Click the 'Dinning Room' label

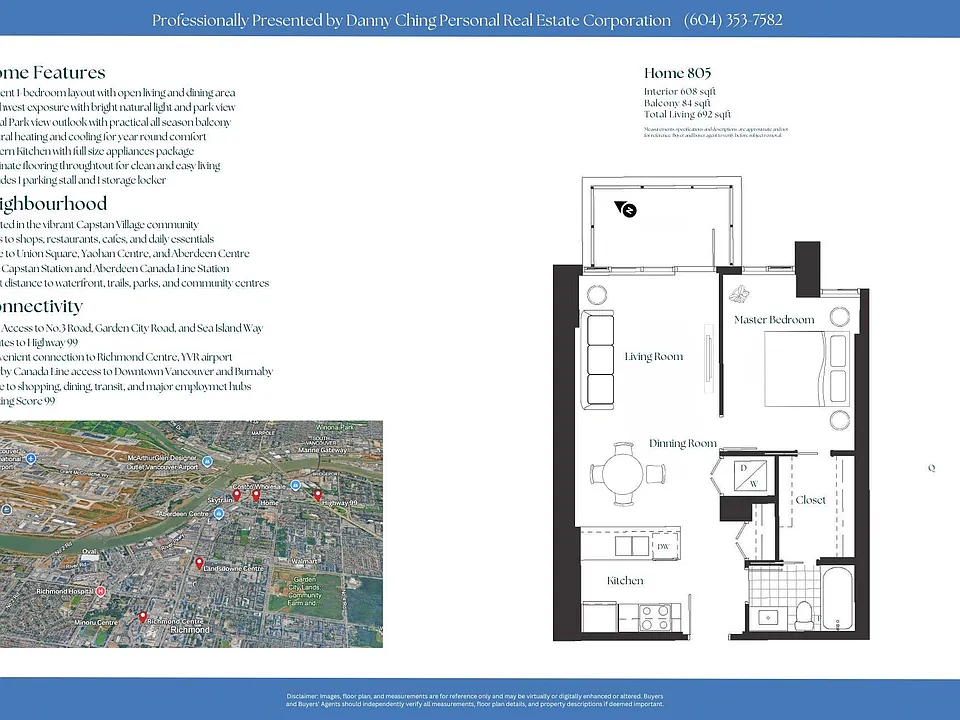tap(683, 443)
